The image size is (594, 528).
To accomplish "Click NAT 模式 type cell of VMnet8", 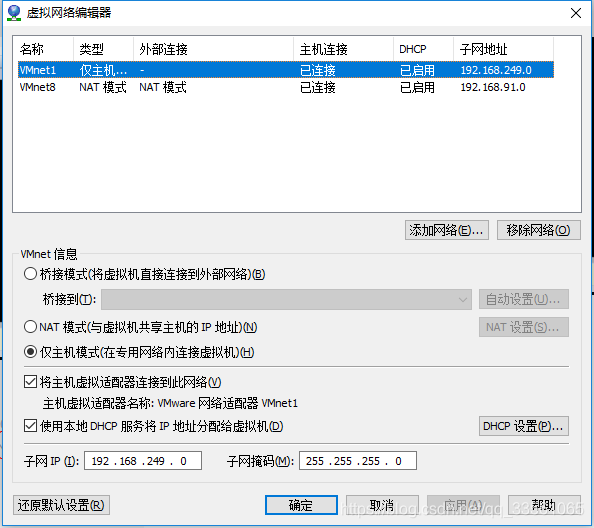I will tap(103, 87).
